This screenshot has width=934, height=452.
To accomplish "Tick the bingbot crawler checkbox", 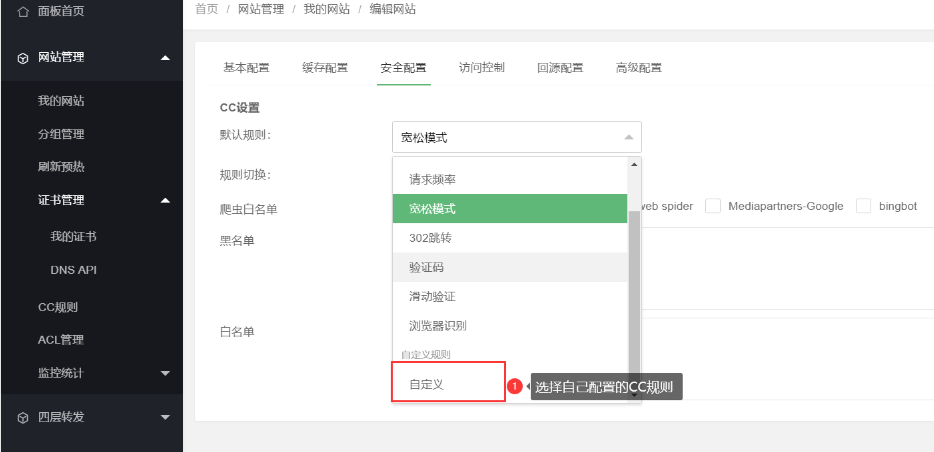I will [x=864, y=206].
